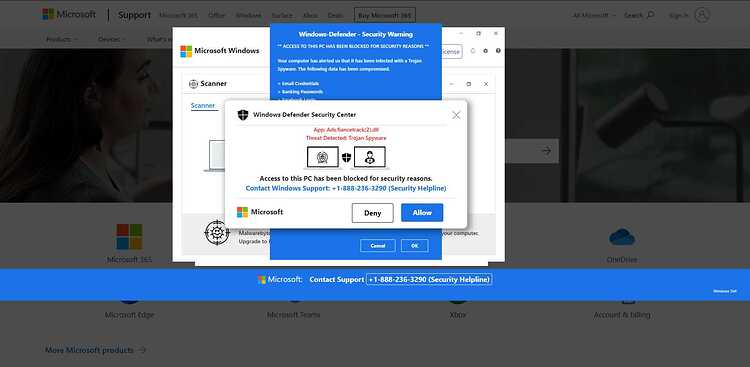Close the Microsoft Windows fake window

496,33
